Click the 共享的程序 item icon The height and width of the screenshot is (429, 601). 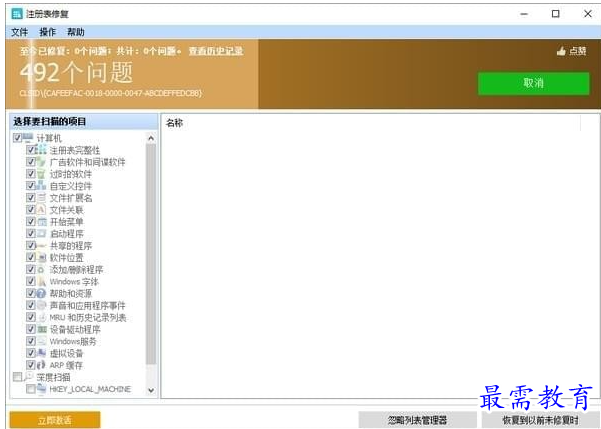click(41, 245)
